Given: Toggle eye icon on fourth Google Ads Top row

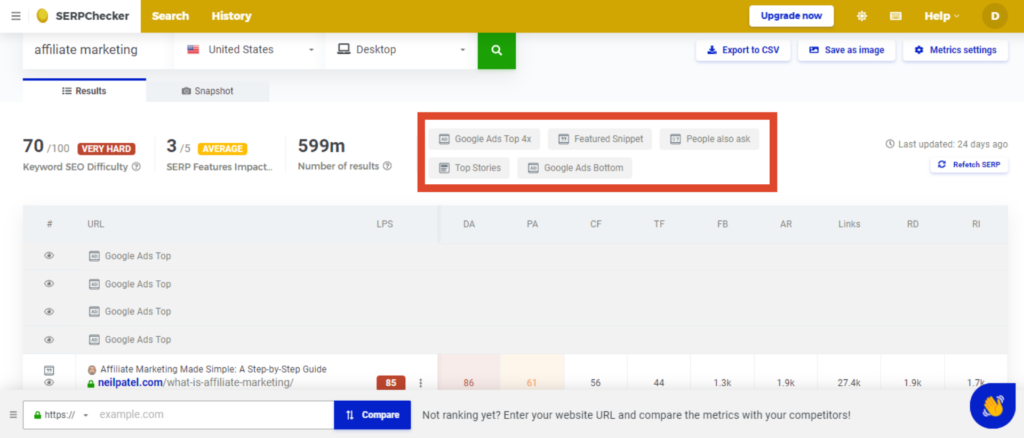Looking at the screenshot, I should coord(49,339).
